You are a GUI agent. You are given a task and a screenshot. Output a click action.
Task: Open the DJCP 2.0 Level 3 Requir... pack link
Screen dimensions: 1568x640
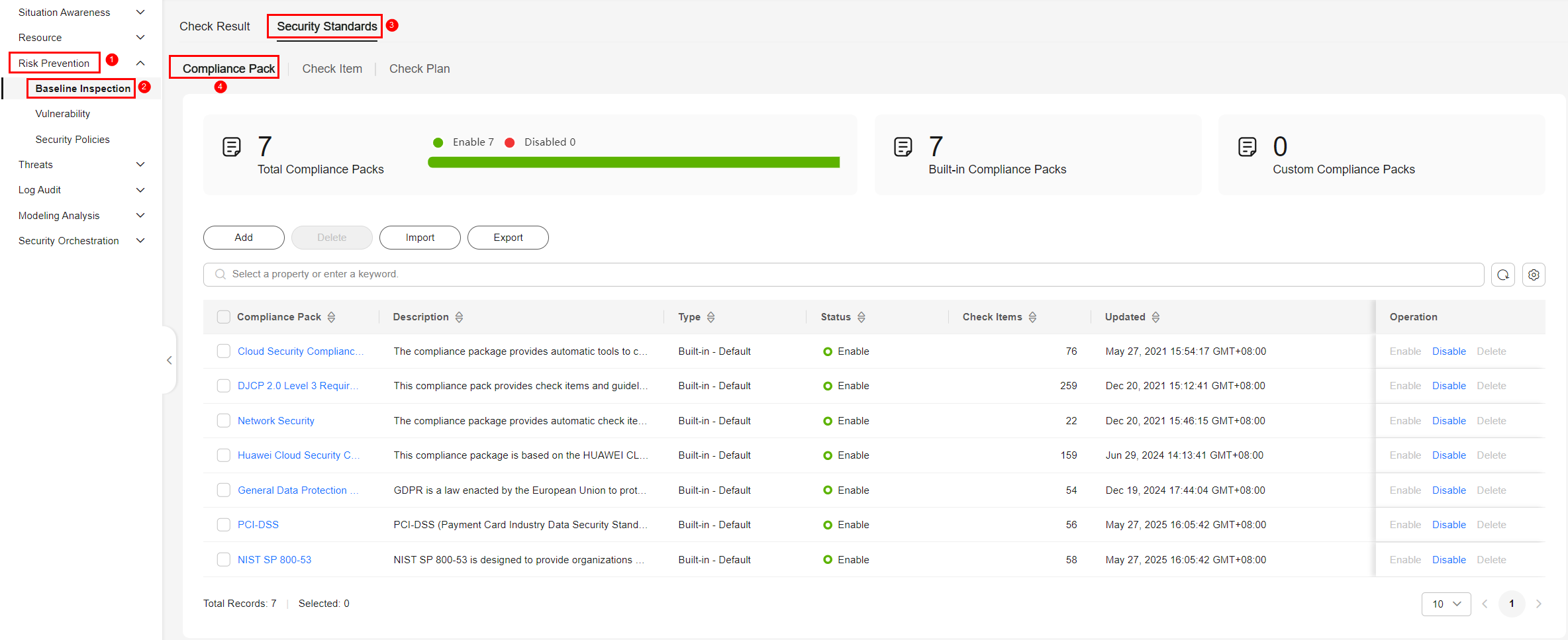coord(298,386)
